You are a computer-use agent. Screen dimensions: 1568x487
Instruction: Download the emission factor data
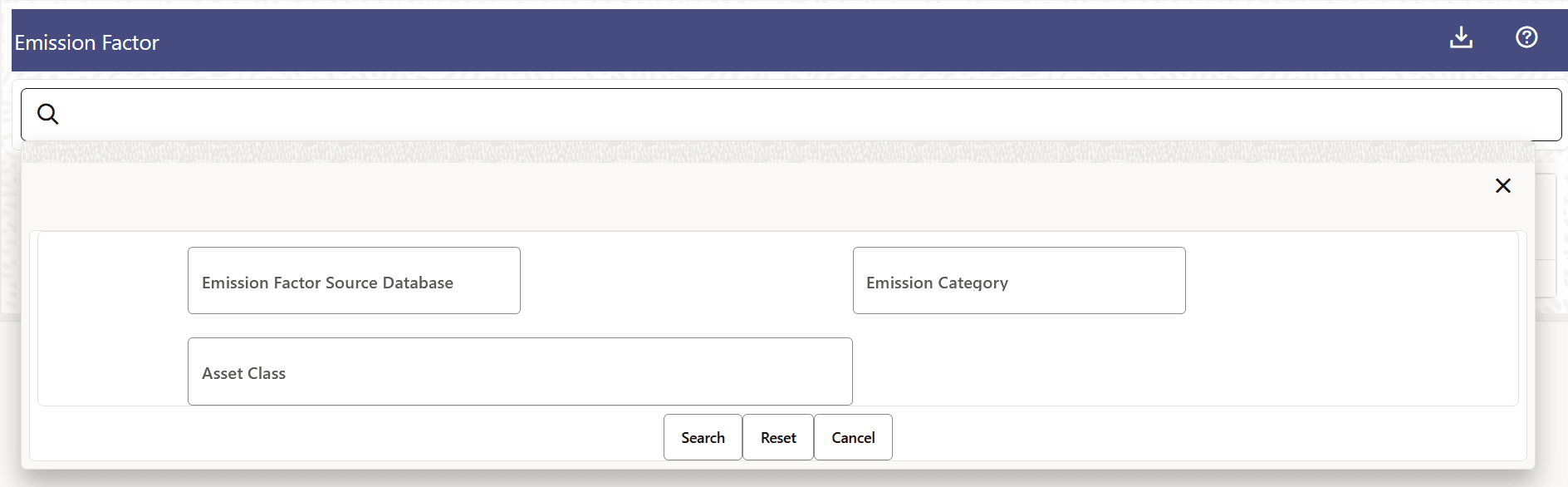click(x=1462, y=37)
